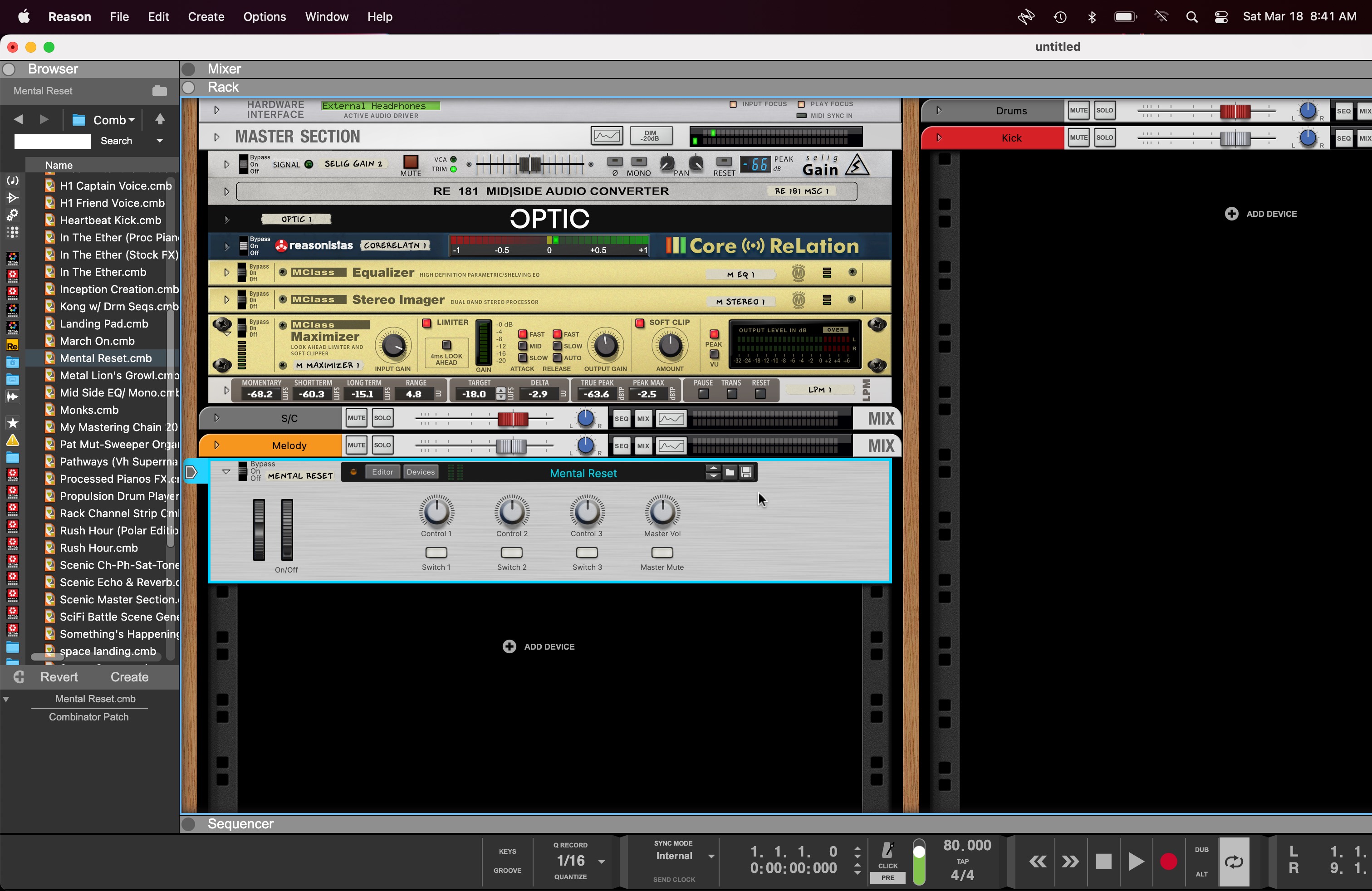Click the Time Machine icon in menu bar
Screen dimensions: 1372x891
pyautogui.click(x=1059, y=17)
